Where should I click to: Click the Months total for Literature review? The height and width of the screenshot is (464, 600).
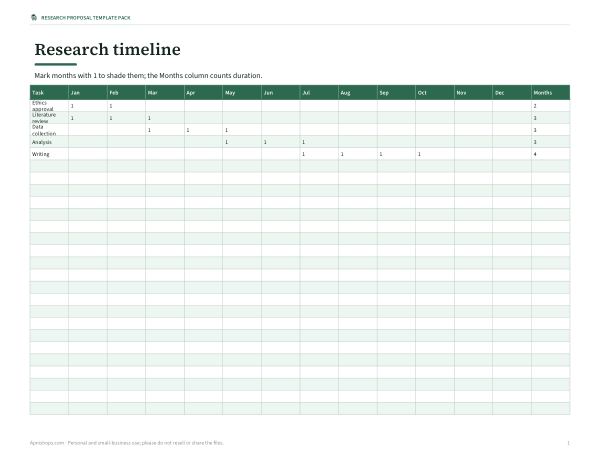(551, 118)
